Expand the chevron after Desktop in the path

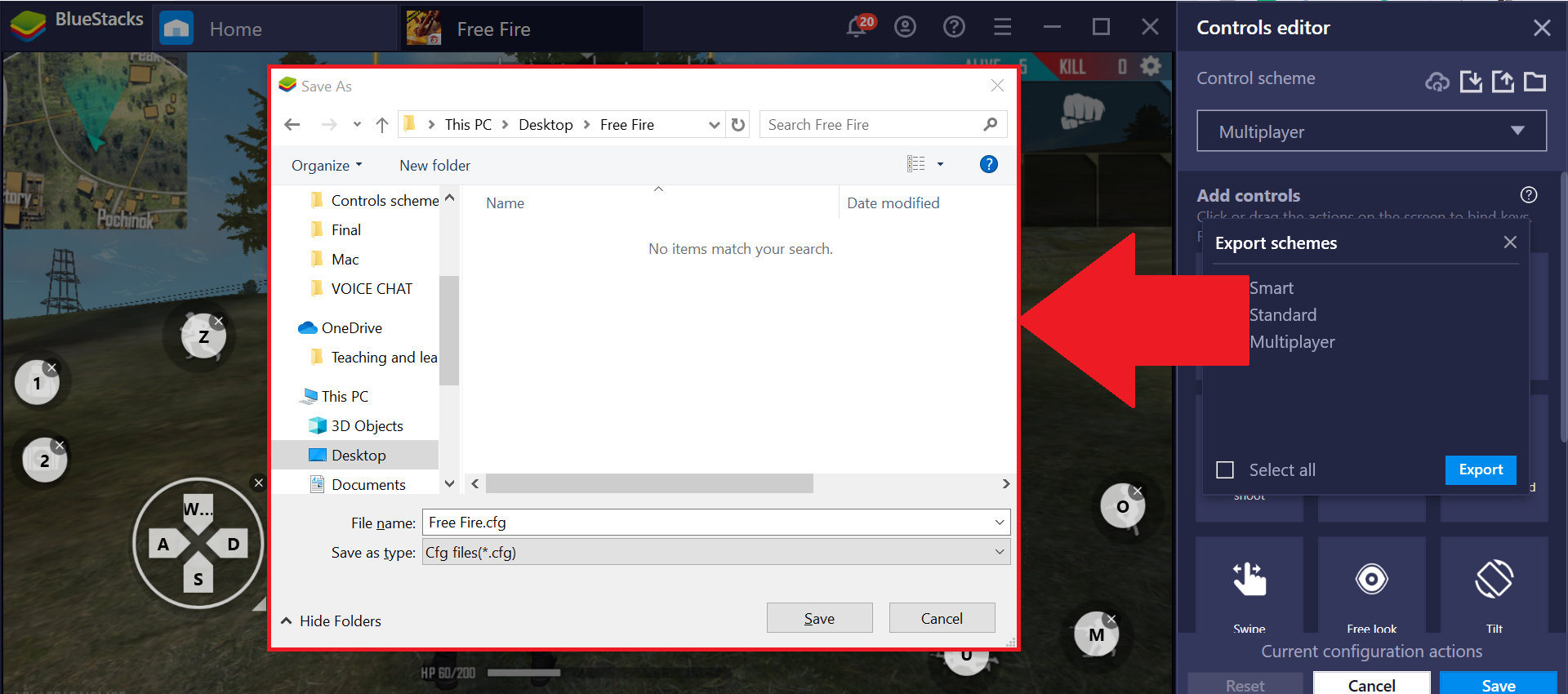point(586,124)
